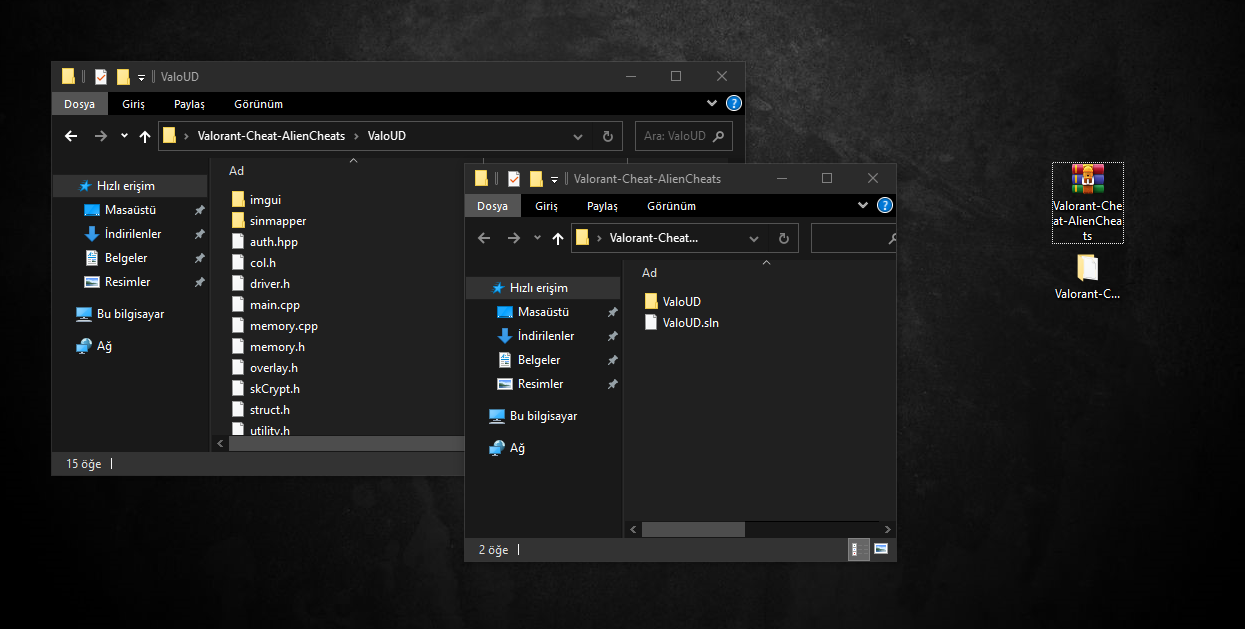The image size is (1245, 629).
Task: Click search box in front Explorer window
Action: click(853, 238)
